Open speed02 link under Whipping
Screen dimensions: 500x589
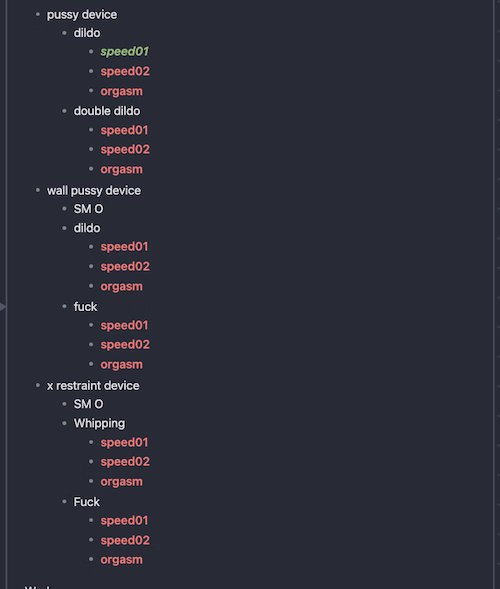point(125,462)
